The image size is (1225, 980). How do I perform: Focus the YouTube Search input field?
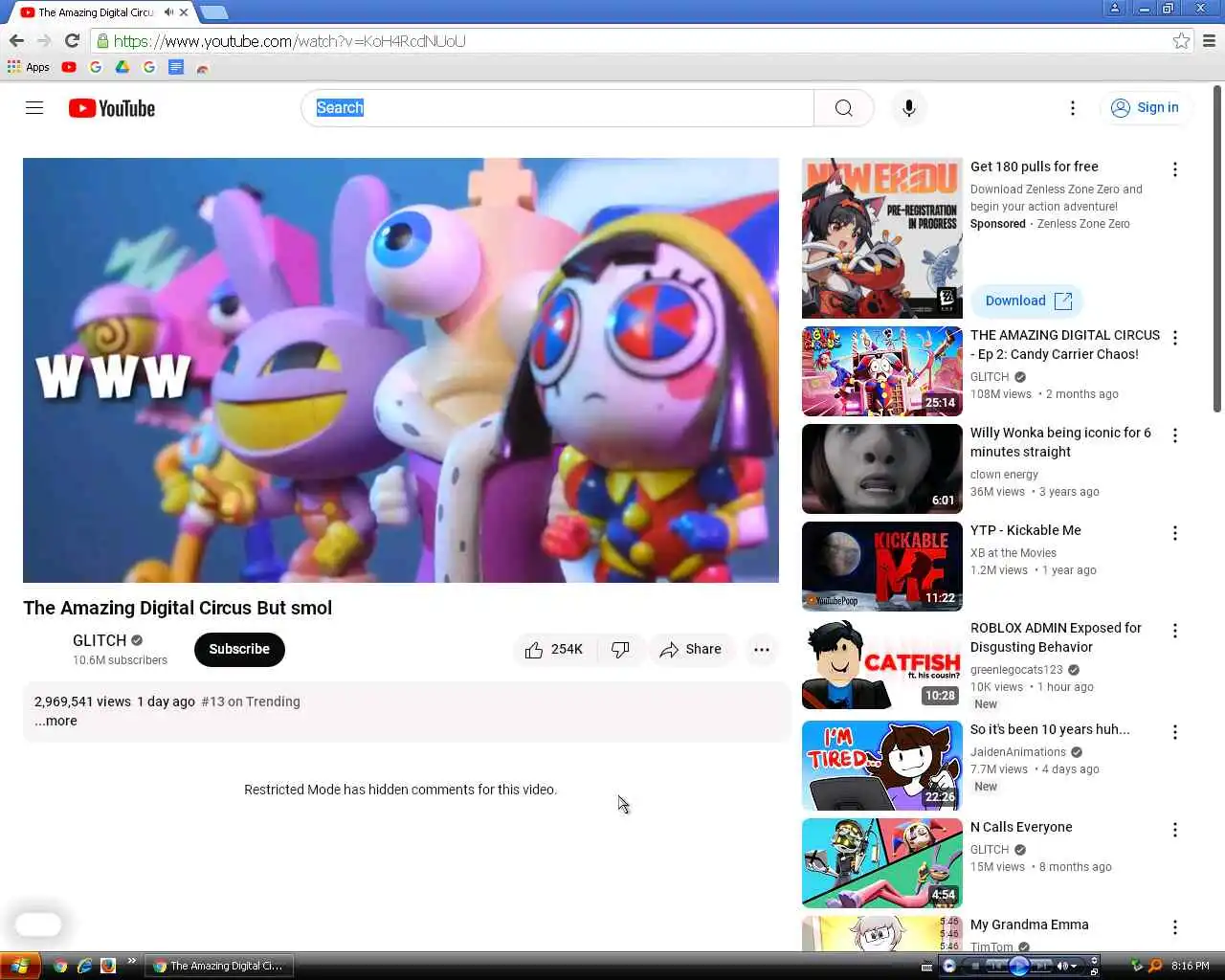click(x=559, y=108)
